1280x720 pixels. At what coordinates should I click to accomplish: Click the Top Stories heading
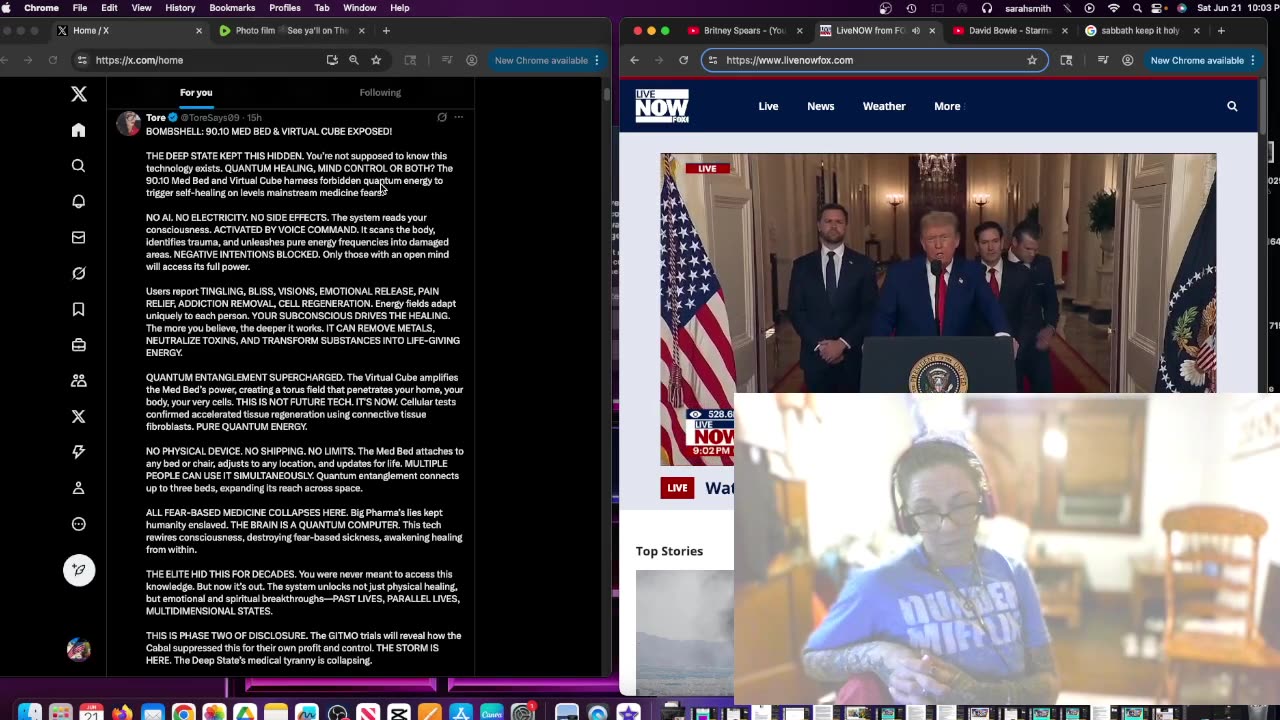pos(669,551)
